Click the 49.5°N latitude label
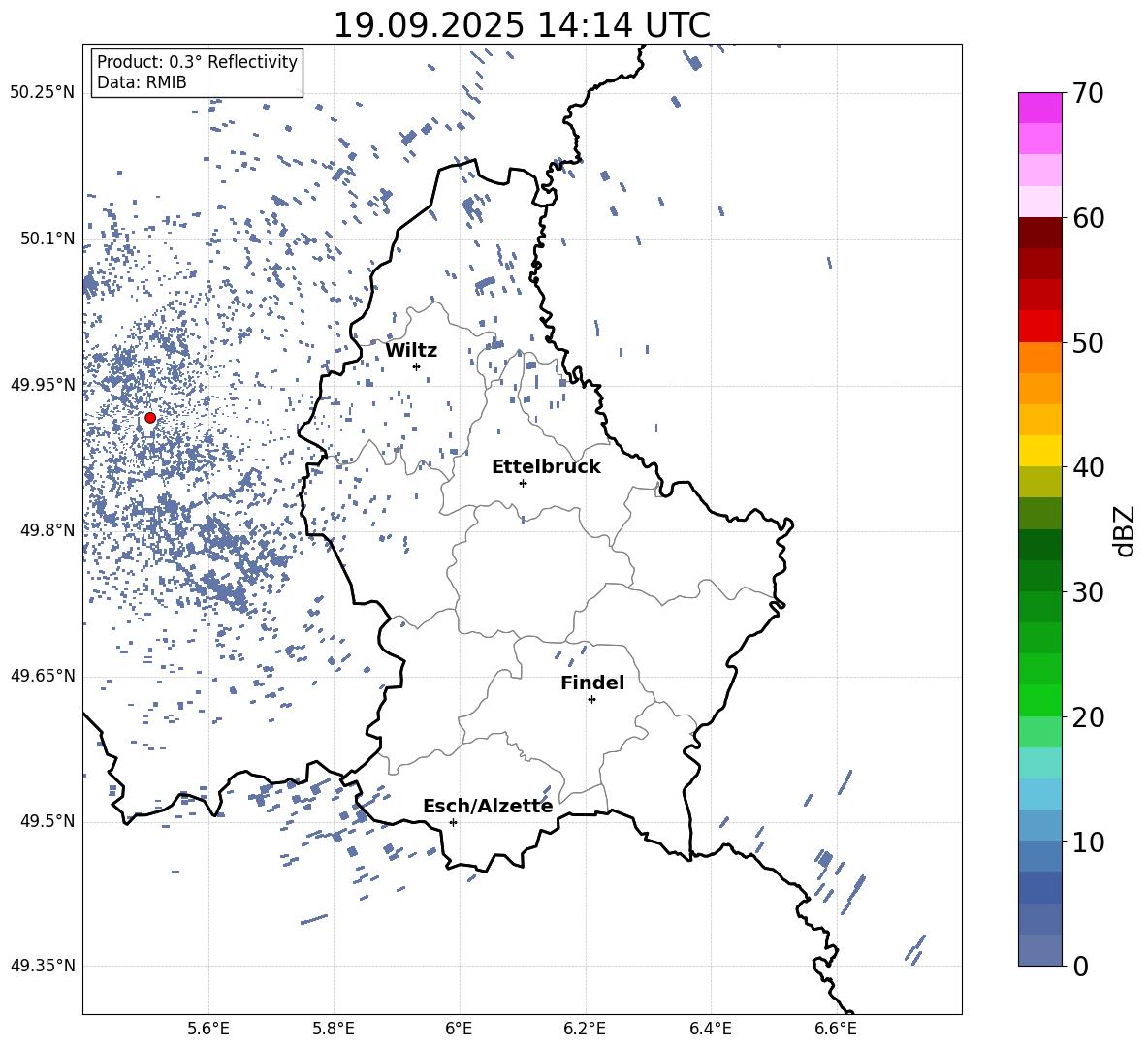Image resolution: width=1148 pixels, height=1048 pixels. click(48, 821)
